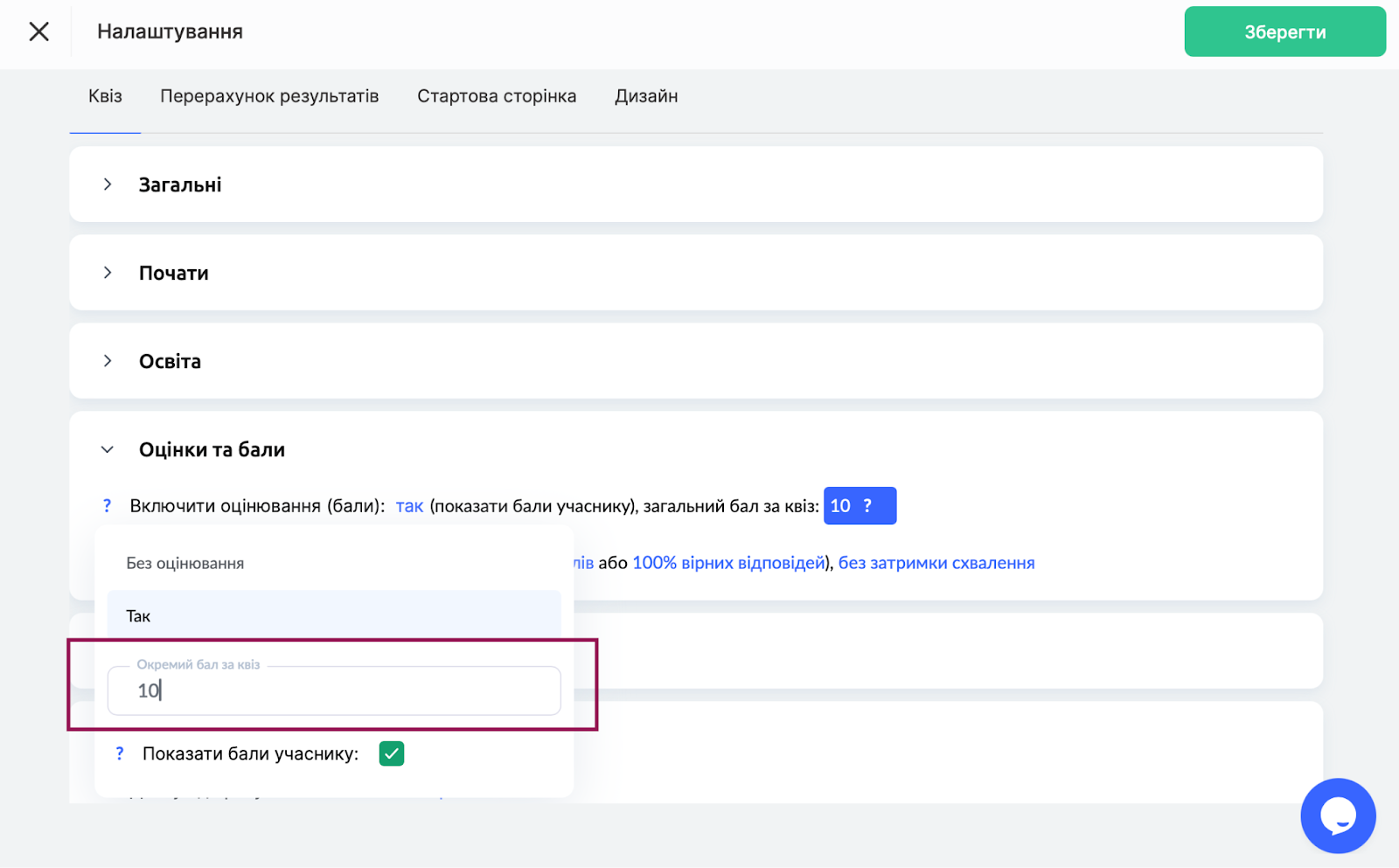Image resolution: width=1399 pixels, height=868 pixels.
Task: Toggle Показати бали учаснику checkbox
Action: tap(391, 753)
